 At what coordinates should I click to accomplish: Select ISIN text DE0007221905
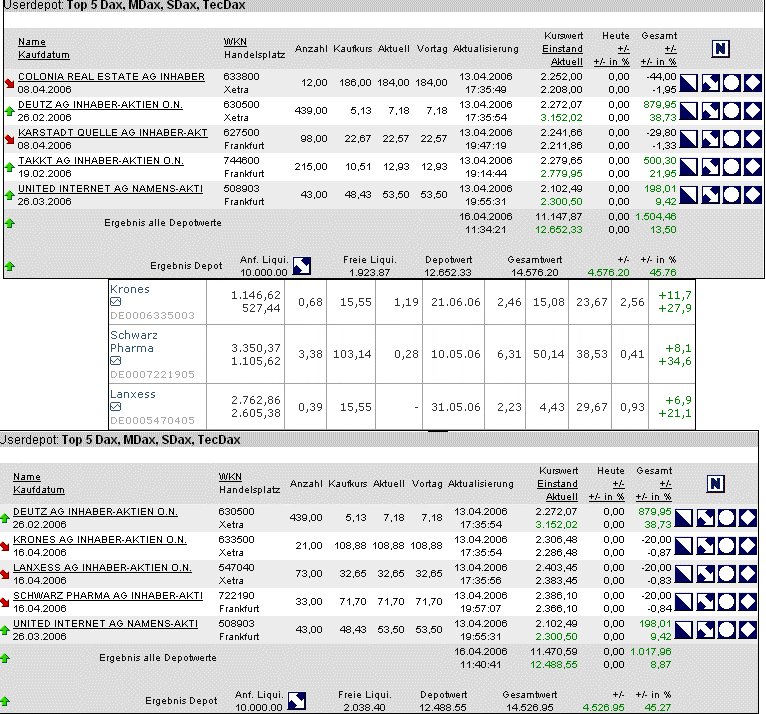pyautogui.click(x=152, y=375)
